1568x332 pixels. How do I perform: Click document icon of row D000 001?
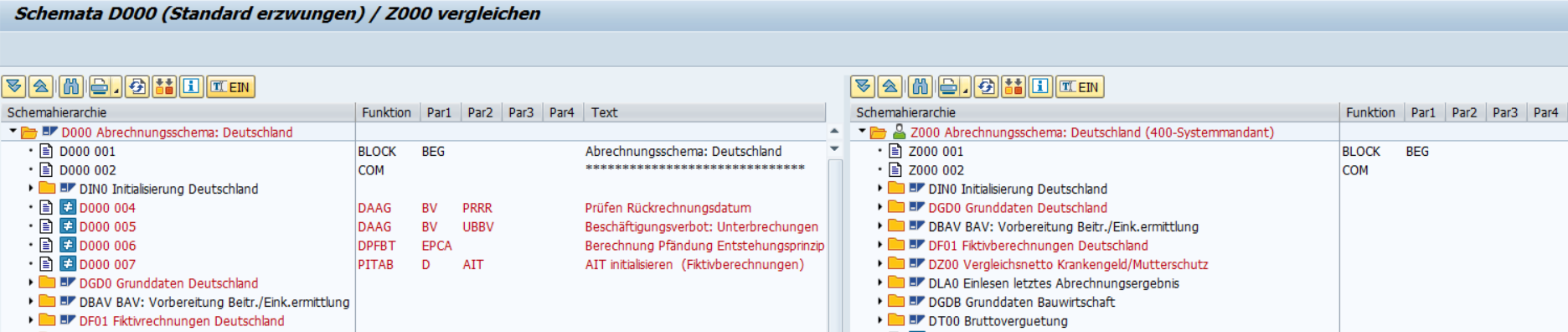pos(47,151)
